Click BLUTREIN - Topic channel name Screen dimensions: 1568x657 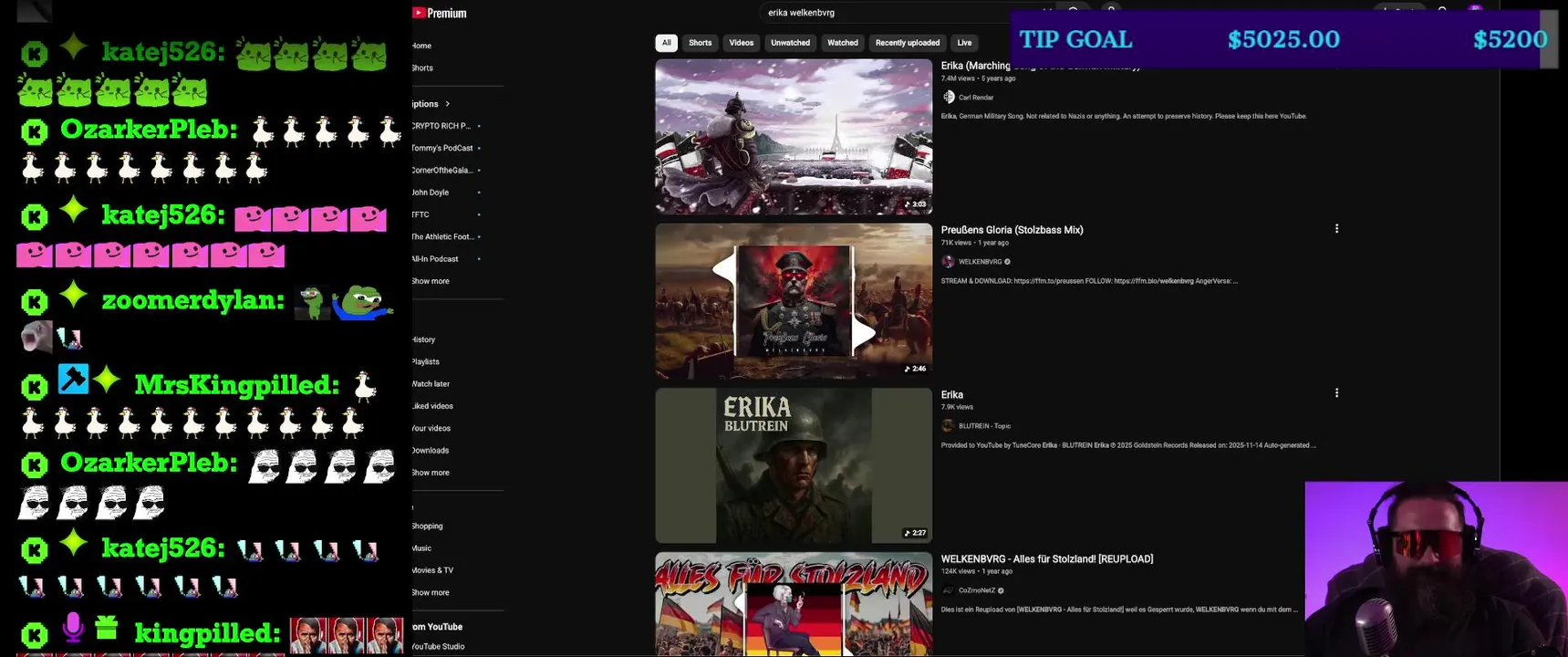click(x=984, y=426)
